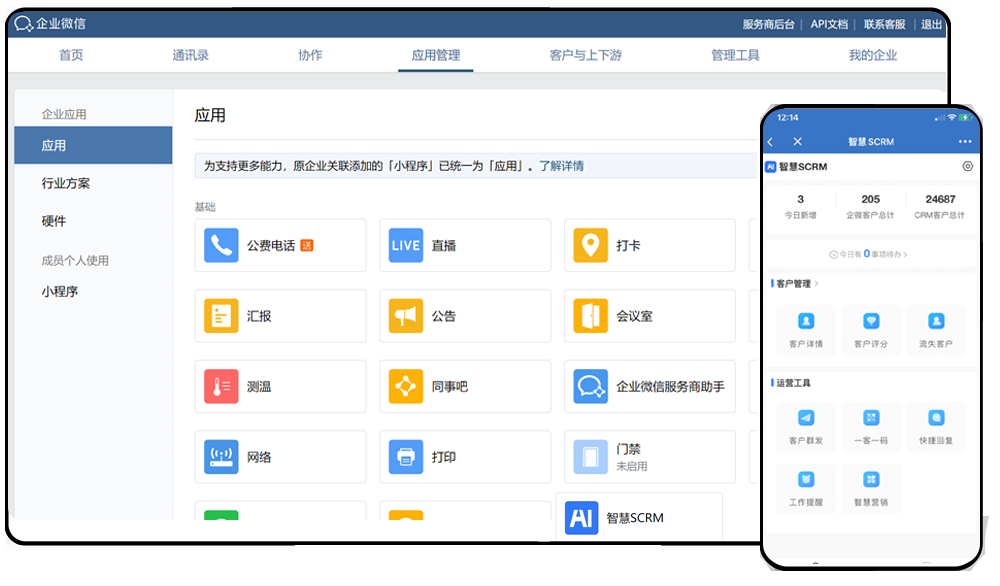Click the orange 送 badge on 公费电话
Image resolution: width=1000 pixels, height=586 pixels.
[x=307, y=245]
